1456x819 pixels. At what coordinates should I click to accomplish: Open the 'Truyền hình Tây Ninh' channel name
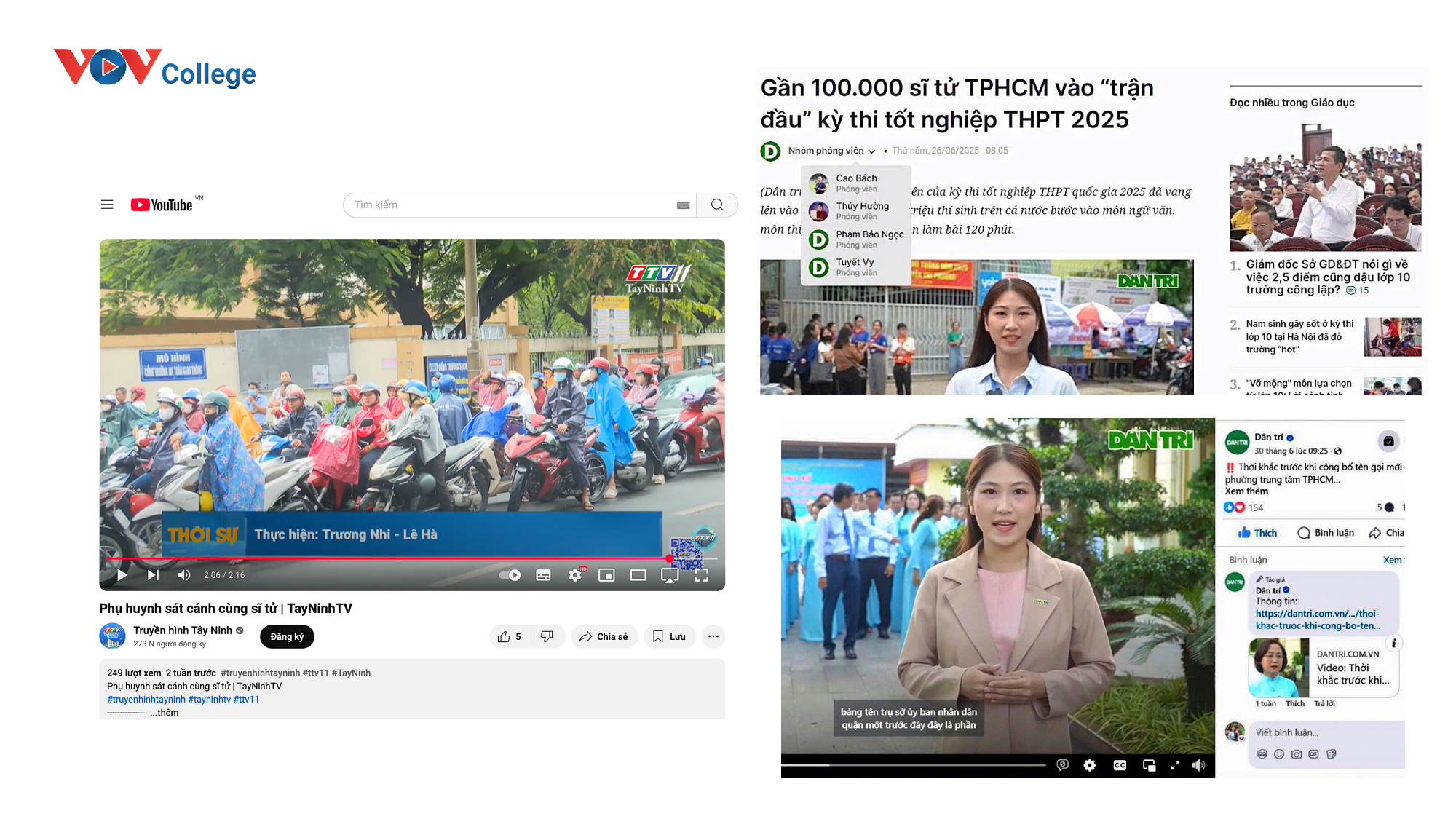point(183,630)
